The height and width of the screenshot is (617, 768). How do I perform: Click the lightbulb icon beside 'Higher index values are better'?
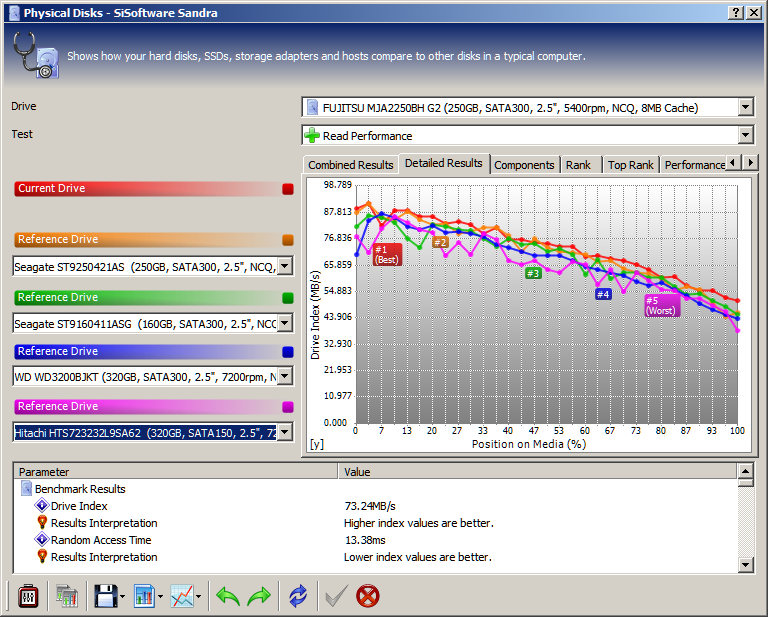(x=43, y=522)
